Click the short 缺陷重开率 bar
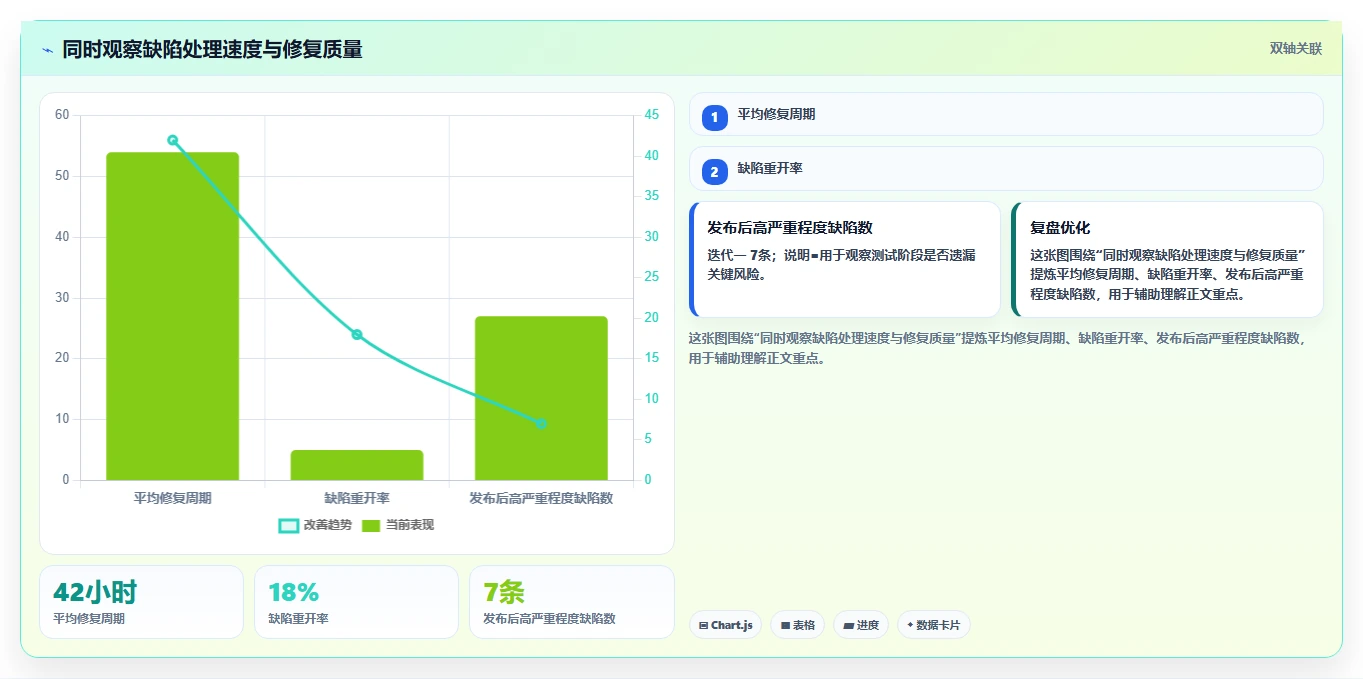The width and height of the screenshot is (1363, 679). (357, 465)
